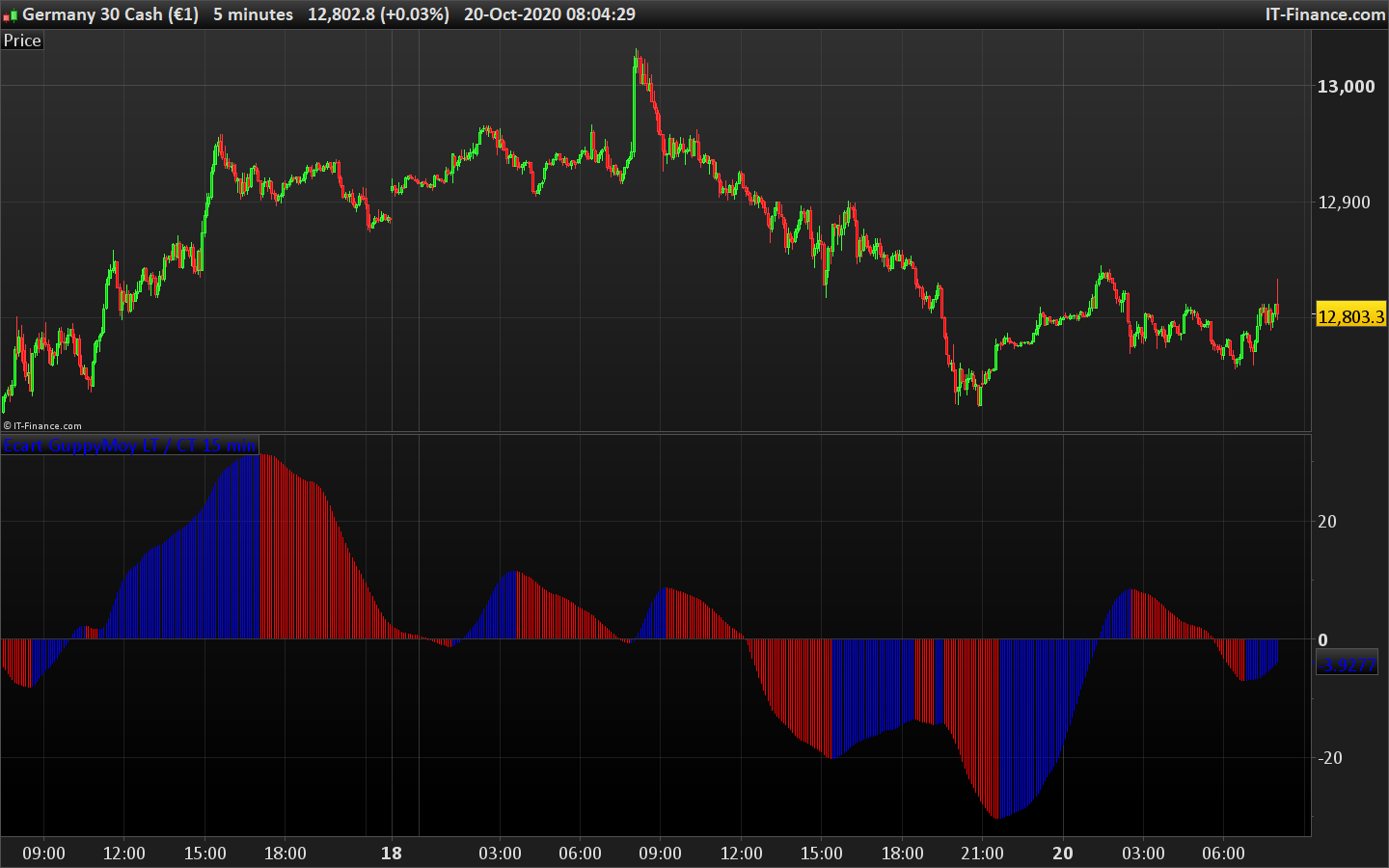Click the yellow 12,803.3 current price tag

click(x=1350, y=316)
